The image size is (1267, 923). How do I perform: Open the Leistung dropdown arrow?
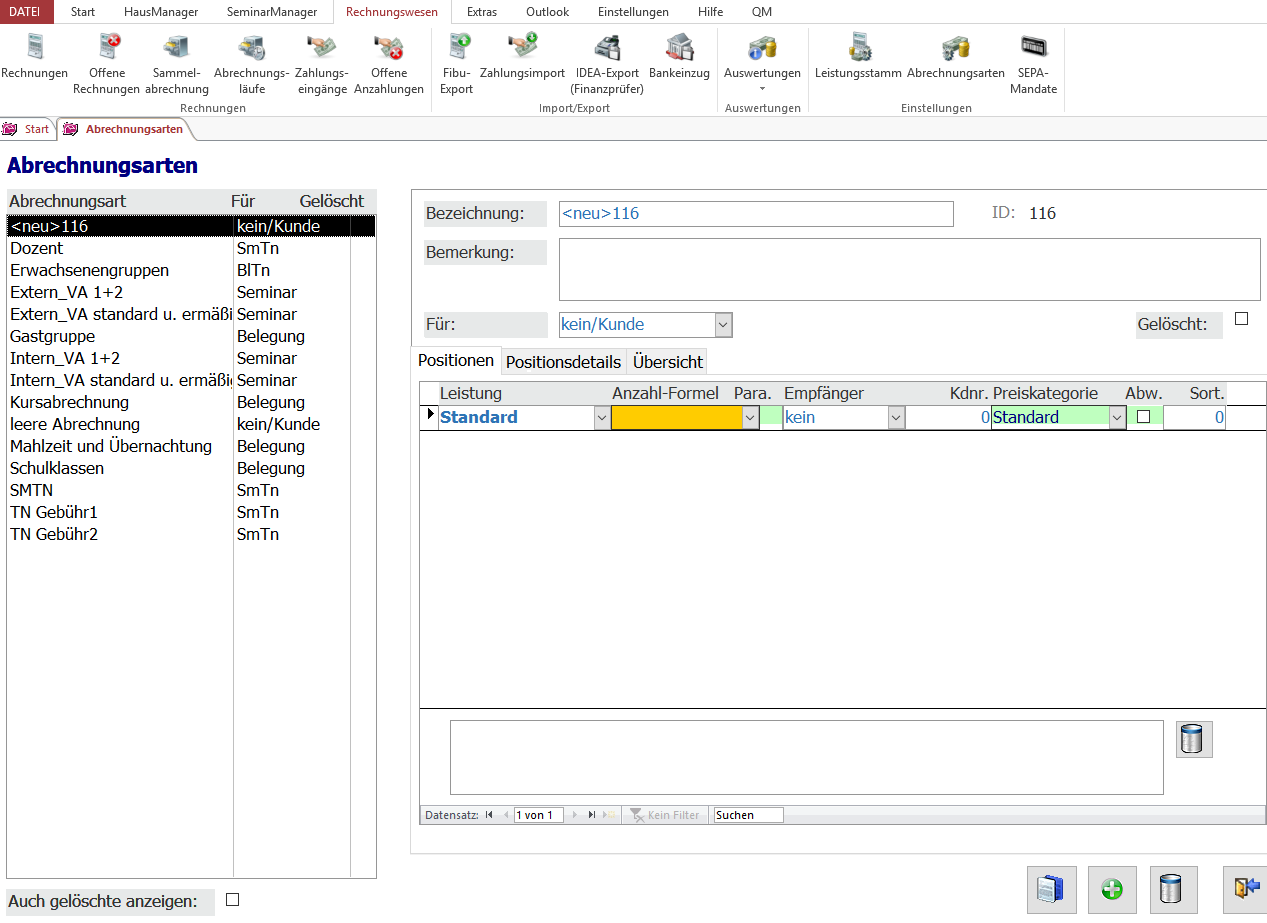601,418
